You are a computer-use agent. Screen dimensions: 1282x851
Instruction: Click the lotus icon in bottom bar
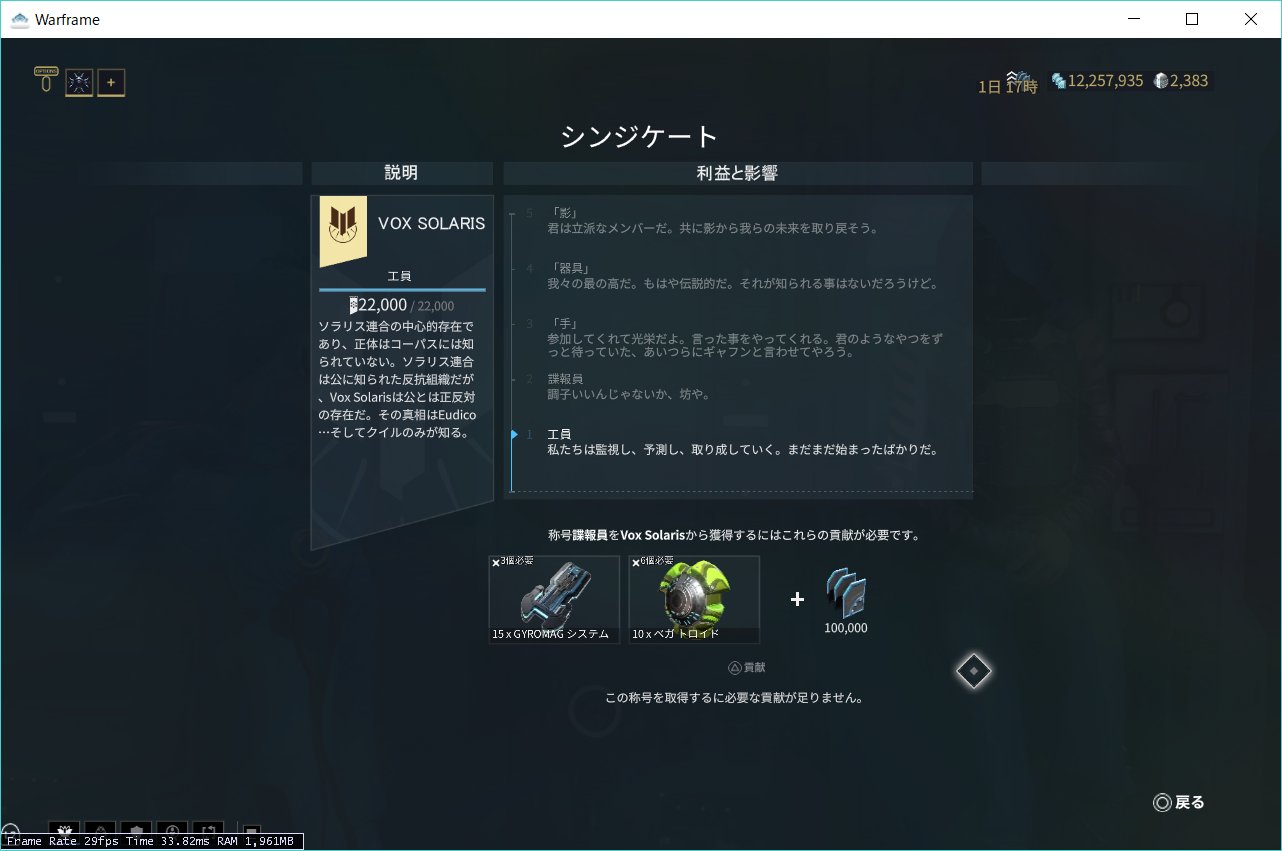pyautogui.click(x=65, y=830)
